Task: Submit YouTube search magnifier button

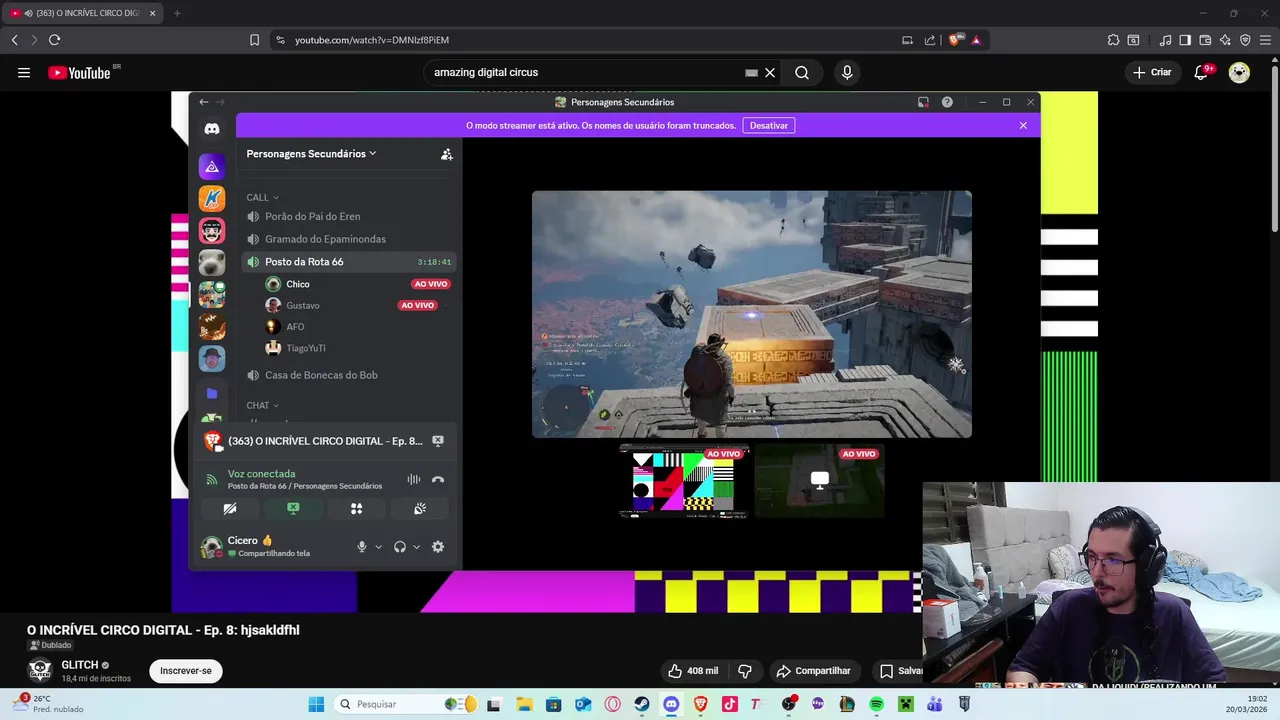Action: pyautogui.click(x=802, y=73)
